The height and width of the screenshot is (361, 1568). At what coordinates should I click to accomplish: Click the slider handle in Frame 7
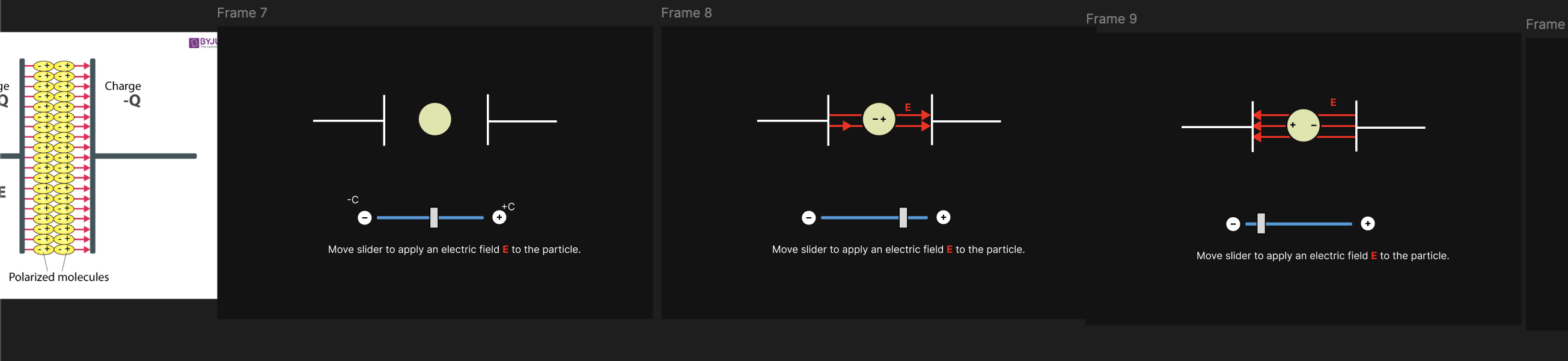(434, 218)
